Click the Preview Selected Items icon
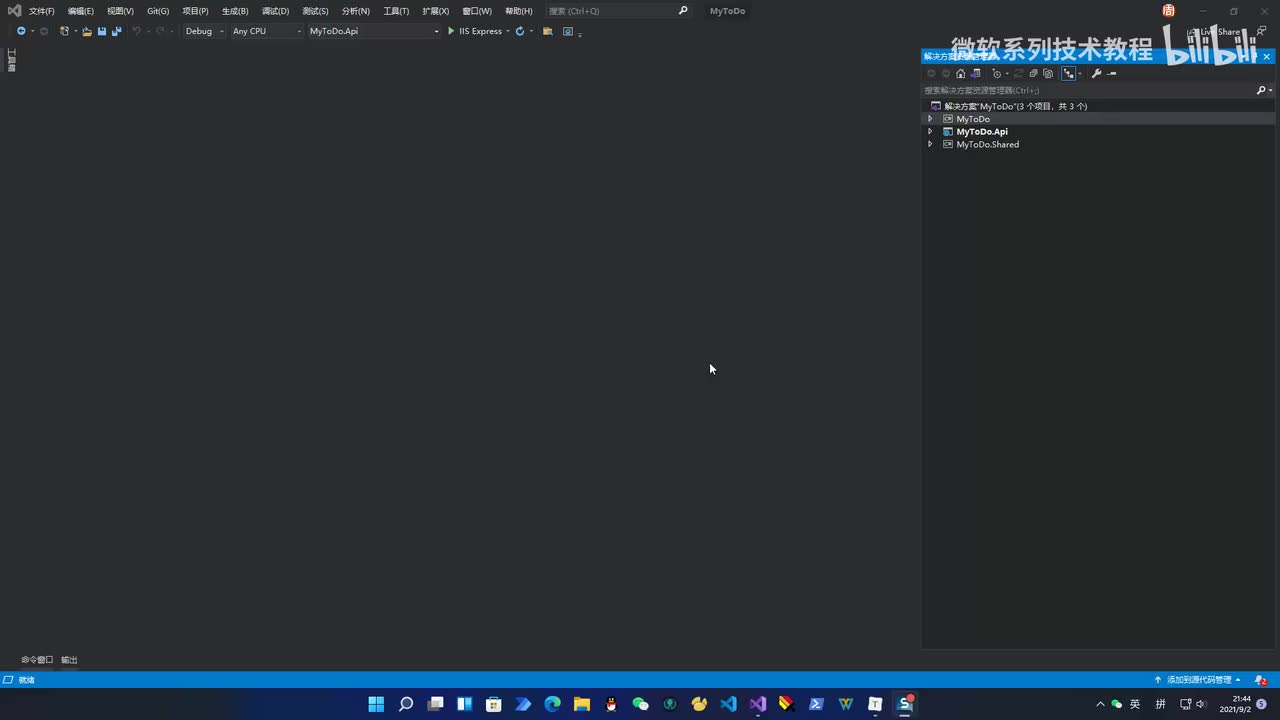The image size is (1280, 720). 1111,73
